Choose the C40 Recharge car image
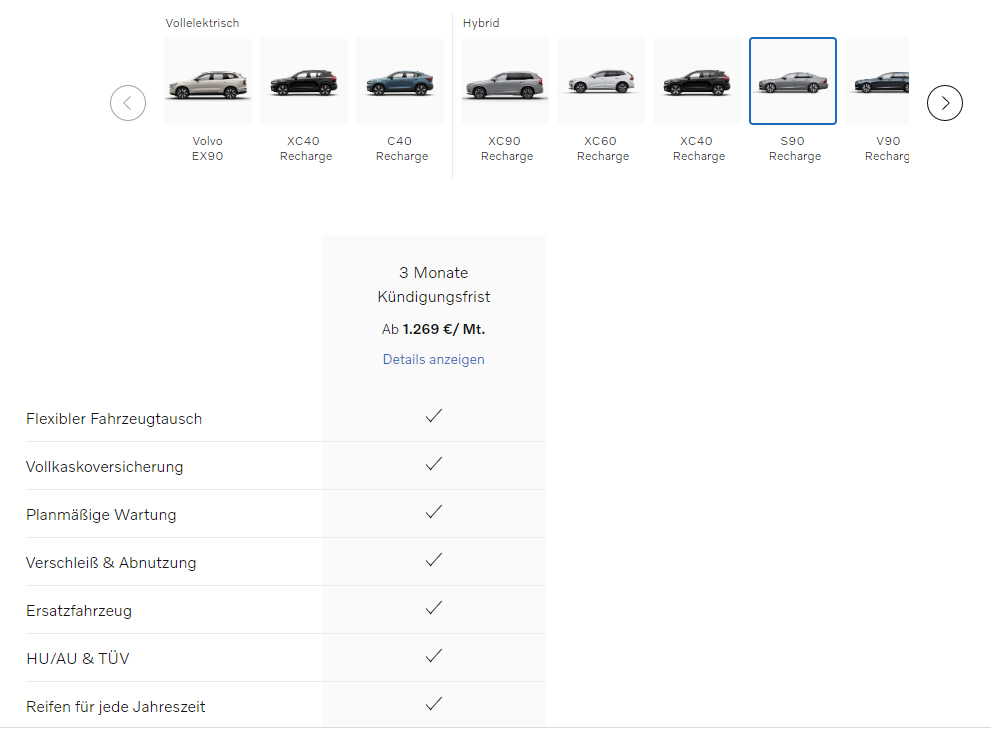 pyautogui.click(x=400, y=81)
